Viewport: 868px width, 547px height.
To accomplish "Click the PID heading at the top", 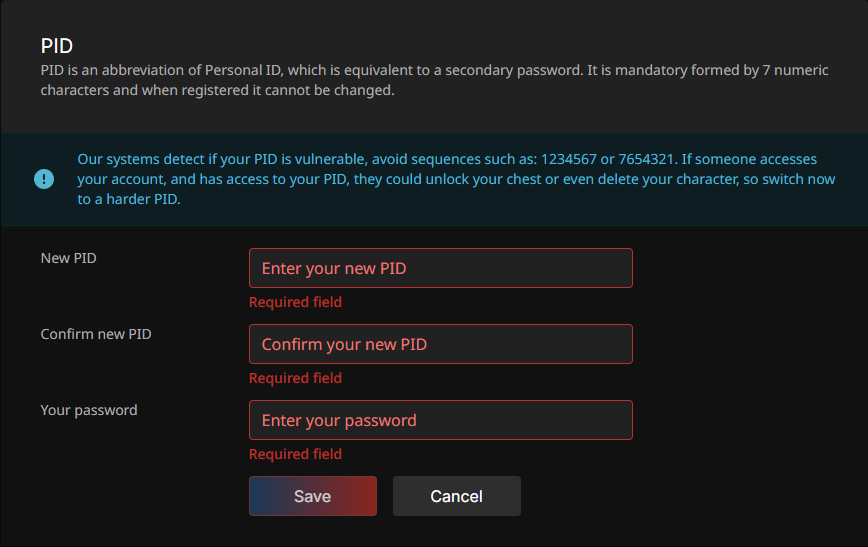I will coord(57,46).
